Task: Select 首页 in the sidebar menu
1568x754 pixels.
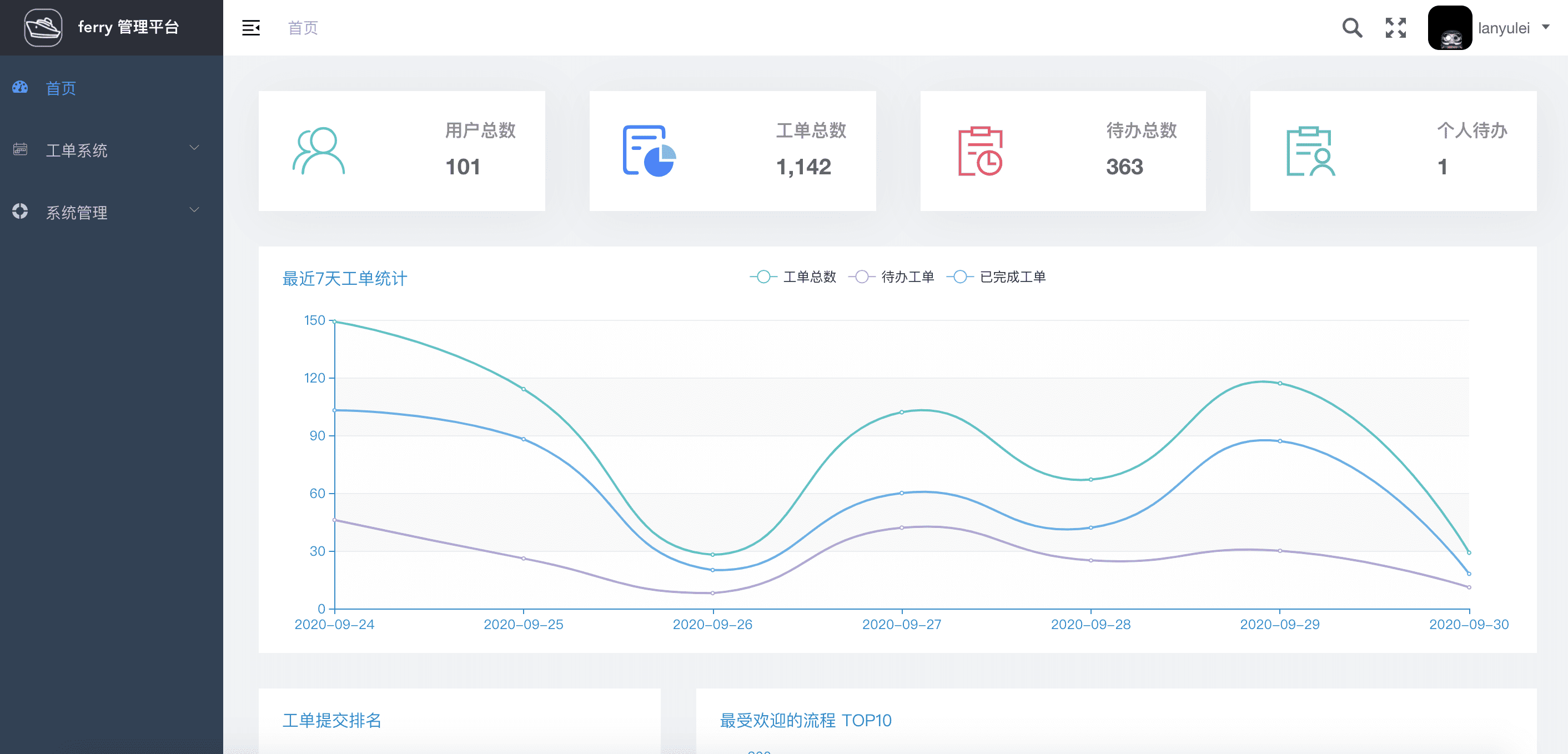Action: [x=61, y=88]
